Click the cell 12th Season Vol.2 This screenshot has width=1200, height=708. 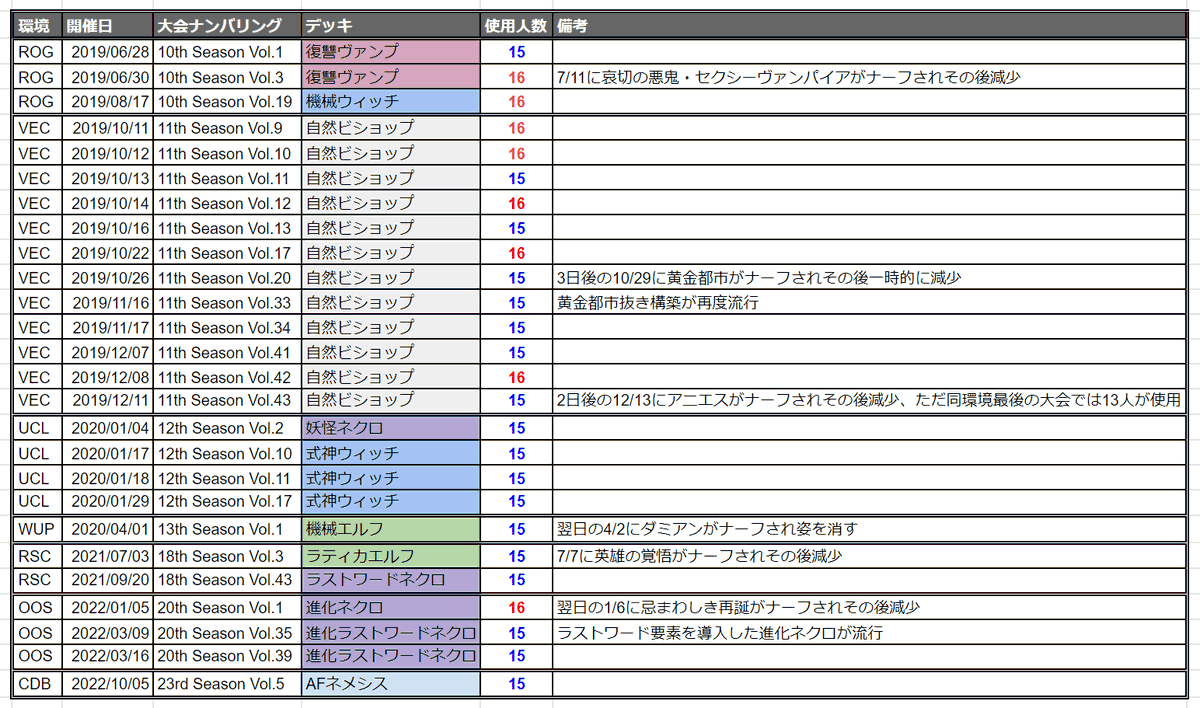click(228, 428)
